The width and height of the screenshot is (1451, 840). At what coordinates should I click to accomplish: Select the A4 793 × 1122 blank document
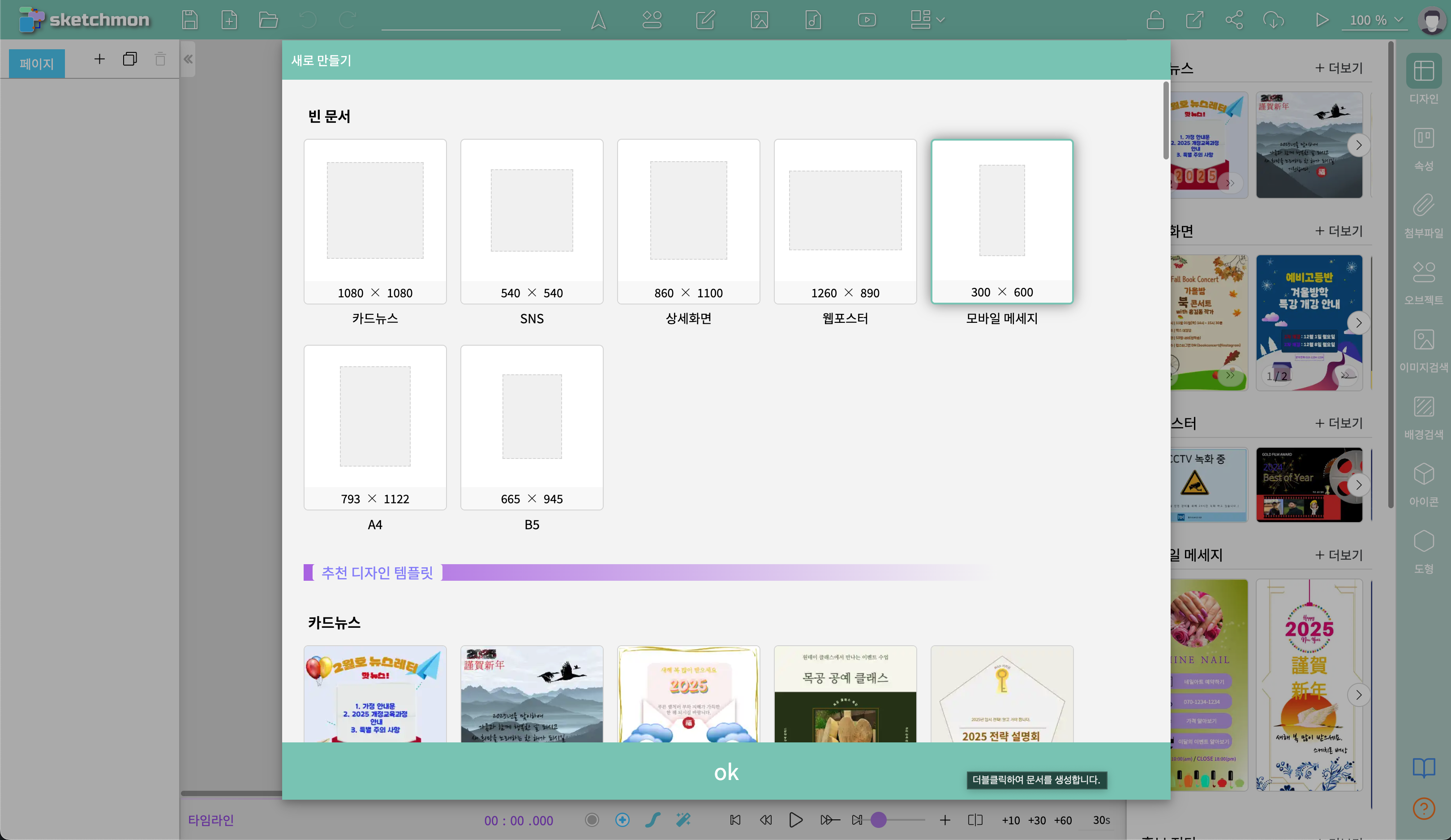coord(375,427)
